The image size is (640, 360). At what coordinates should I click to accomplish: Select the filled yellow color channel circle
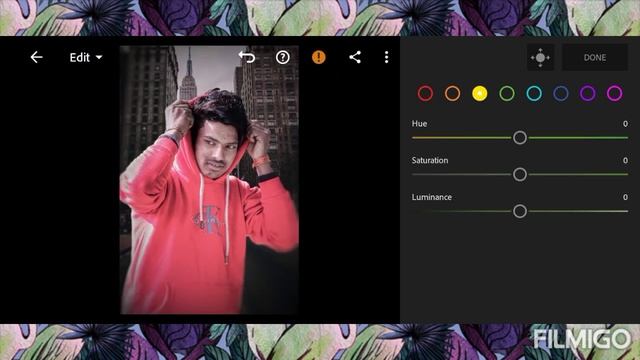[x=480, y=93]
